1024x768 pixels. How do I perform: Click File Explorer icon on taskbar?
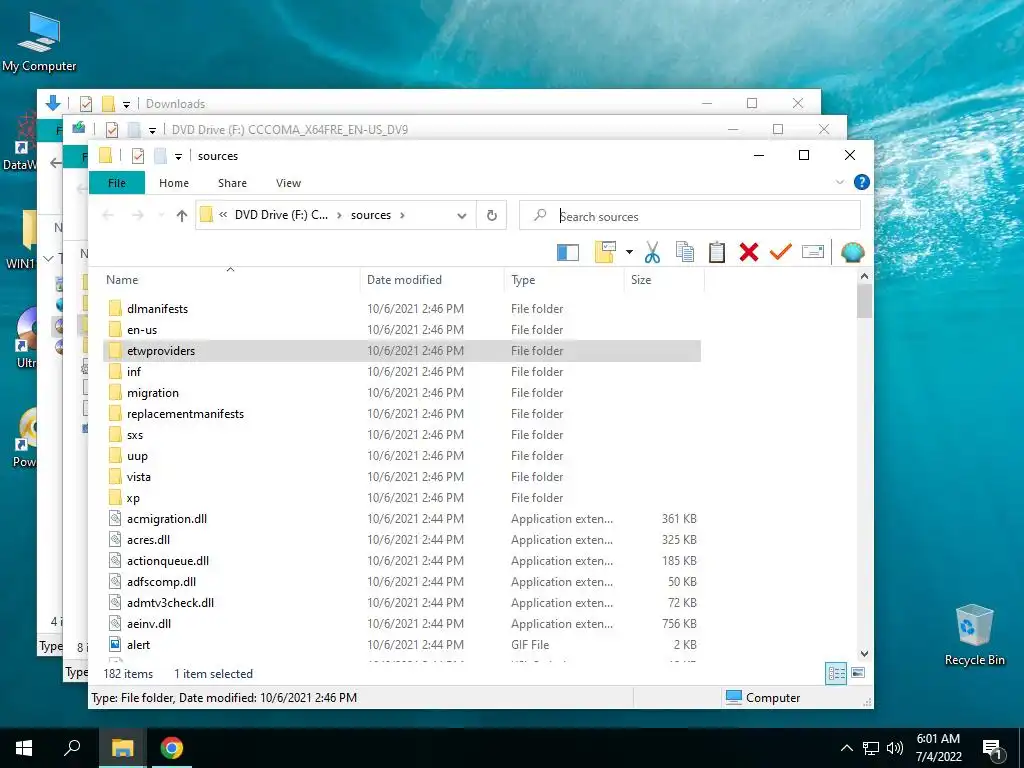122,748
